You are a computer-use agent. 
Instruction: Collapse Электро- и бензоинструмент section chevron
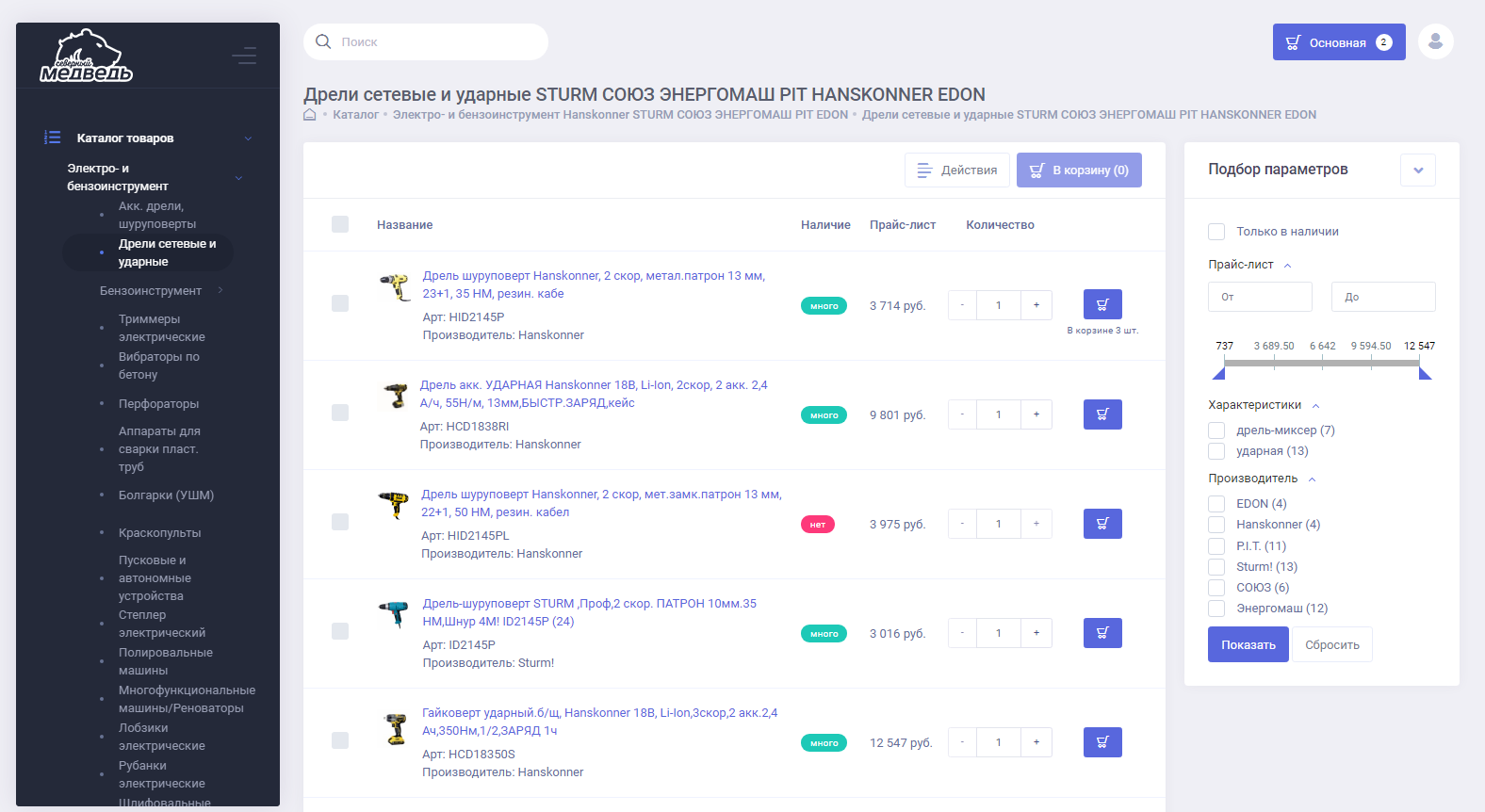click(238, 177)
